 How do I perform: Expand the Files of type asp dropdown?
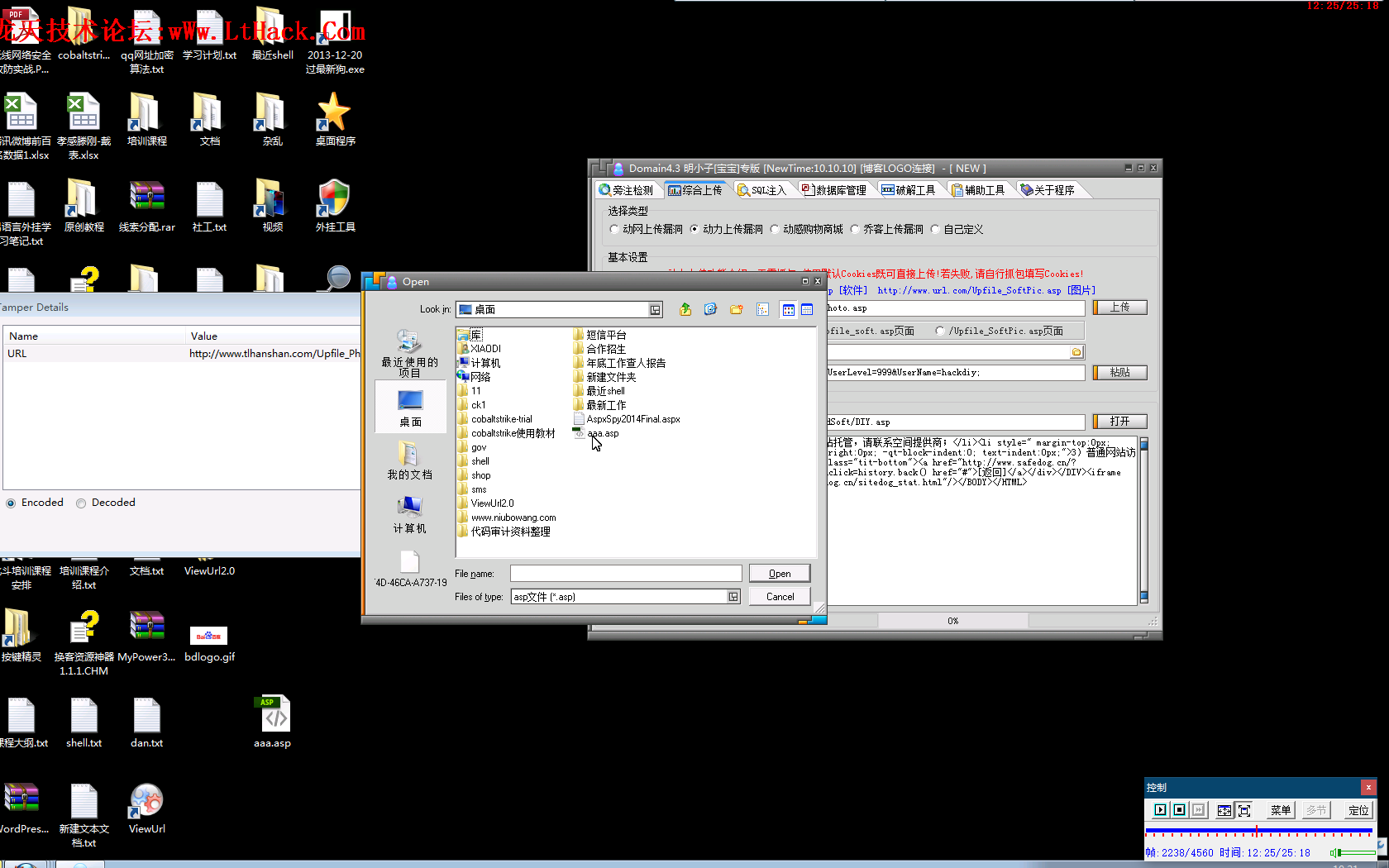733,597
